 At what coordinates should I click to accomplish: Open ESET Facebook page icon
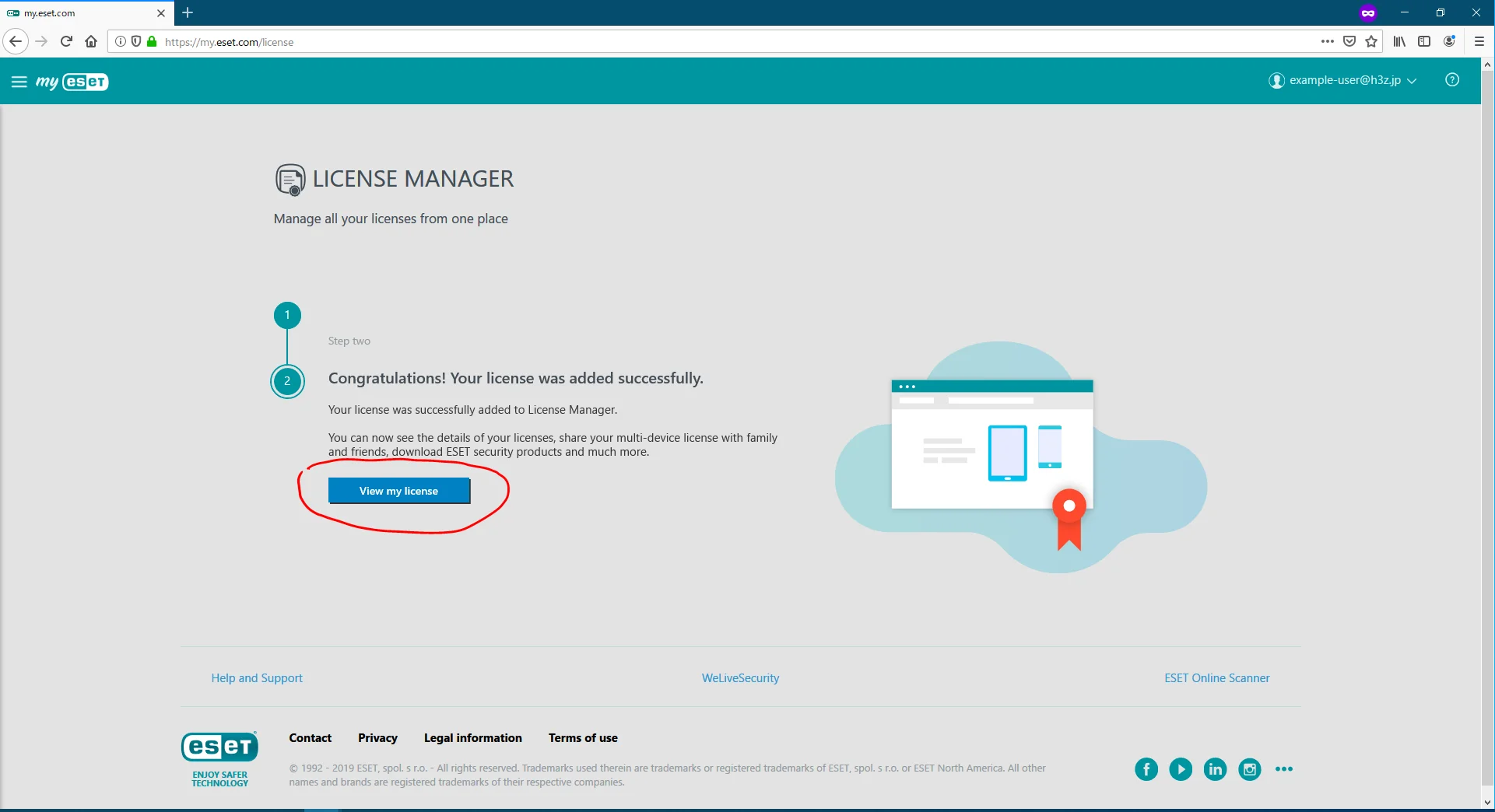pyautogui.click(x=1146, y=769)
